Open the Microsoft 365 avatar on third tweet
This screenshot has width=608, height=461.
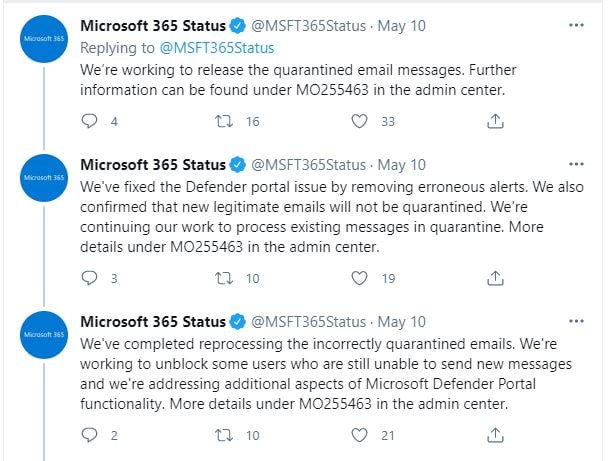(x=44, y=335)
